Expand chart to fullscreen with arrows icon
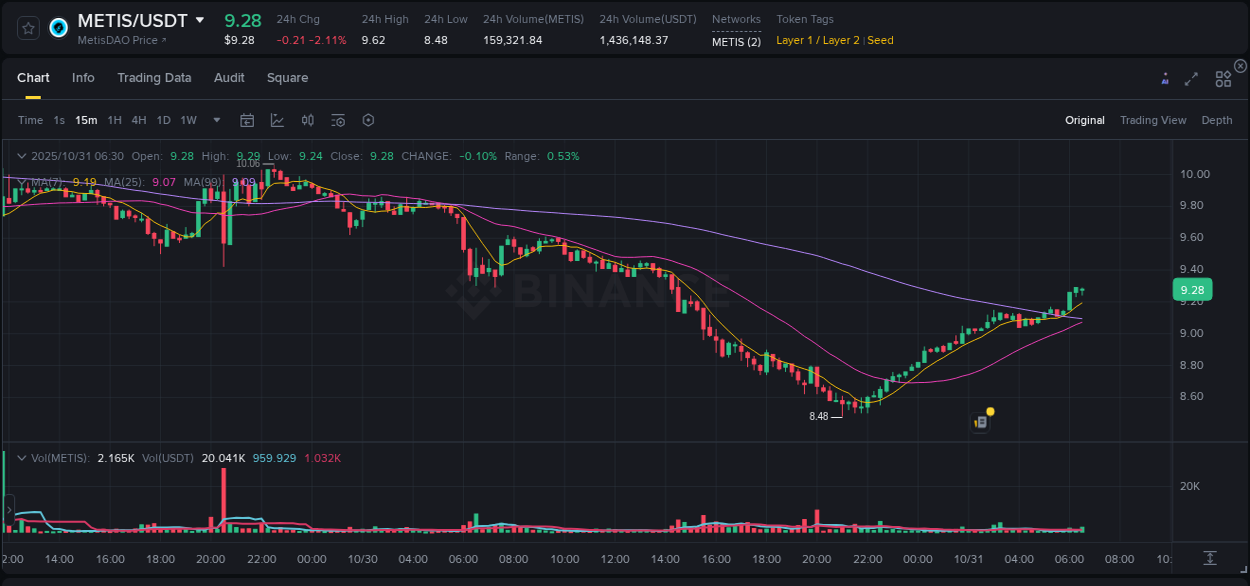1250x586 pixels. (x=1191, y=77)
